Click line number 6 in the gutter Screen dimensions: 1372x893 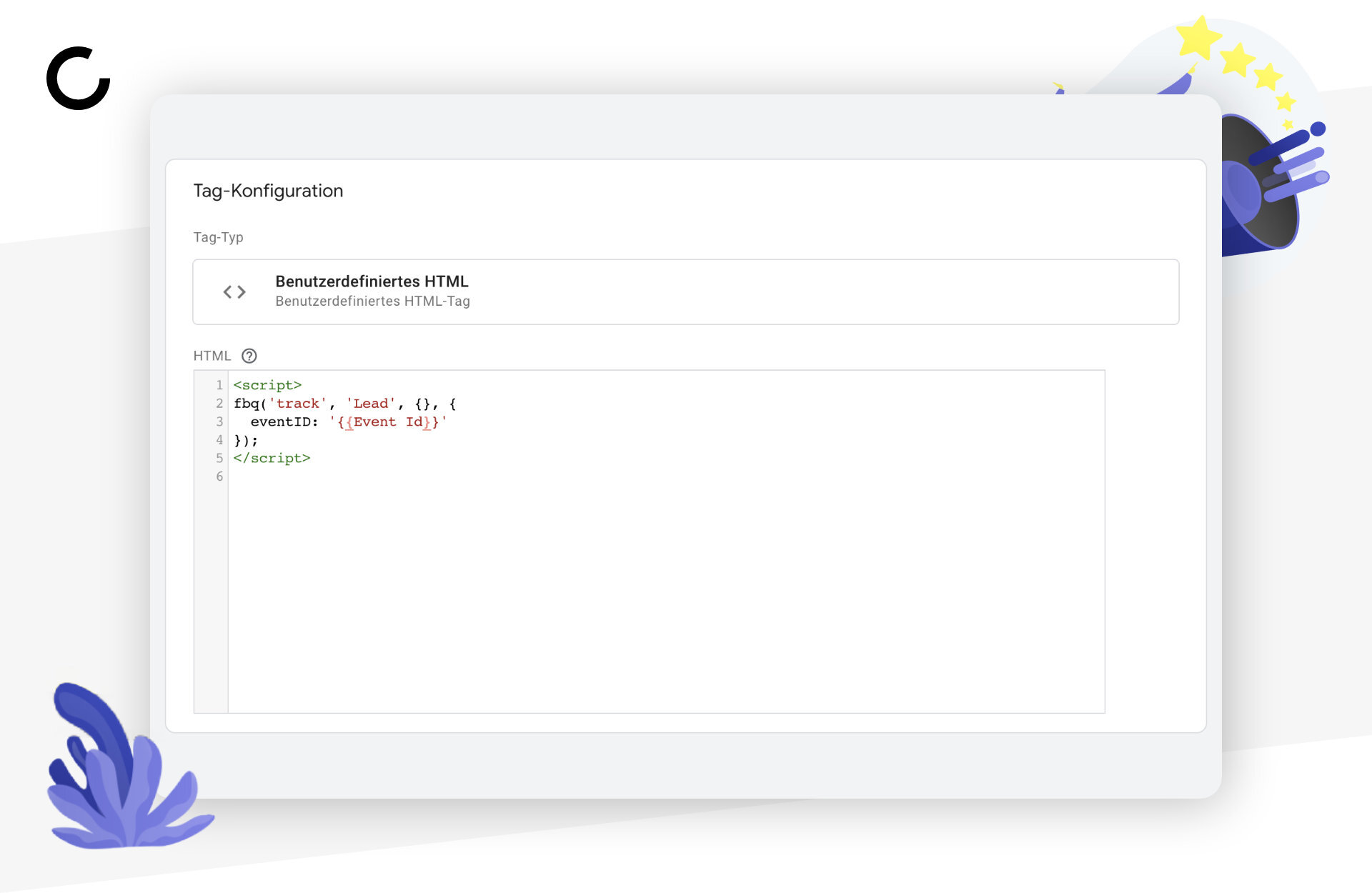click(x=219, y=477)
